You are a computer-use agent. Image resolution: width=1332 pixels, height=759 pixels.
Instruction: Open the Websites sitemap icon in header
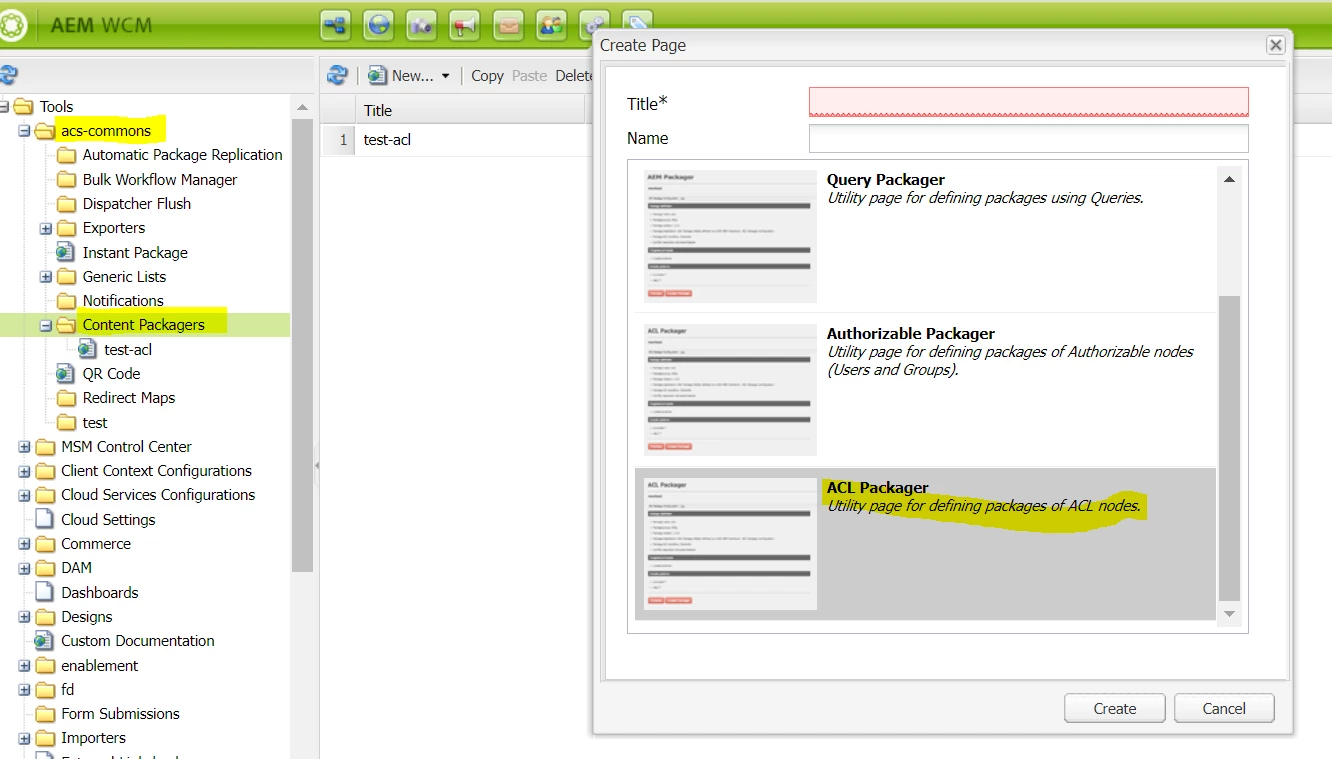[336, 25]
